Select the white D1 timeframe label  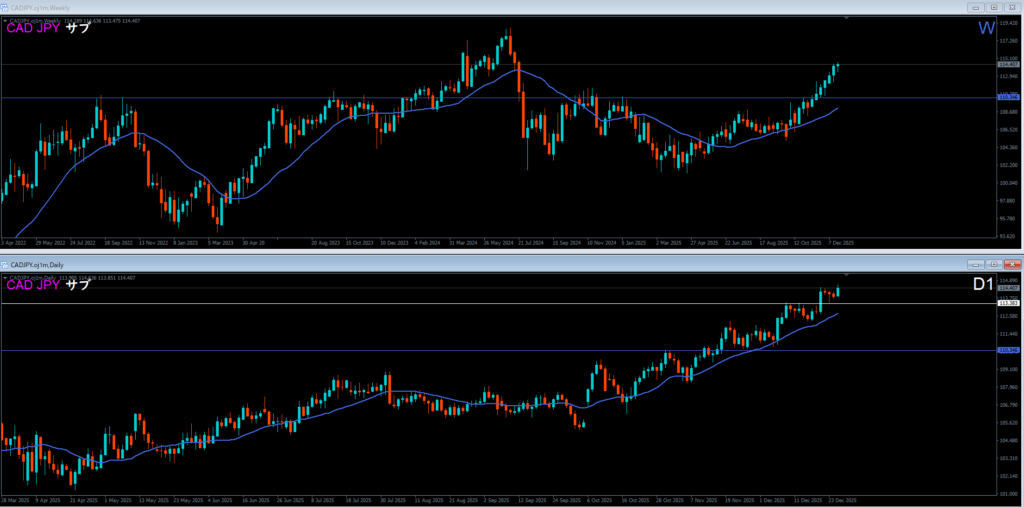point(983,285)
